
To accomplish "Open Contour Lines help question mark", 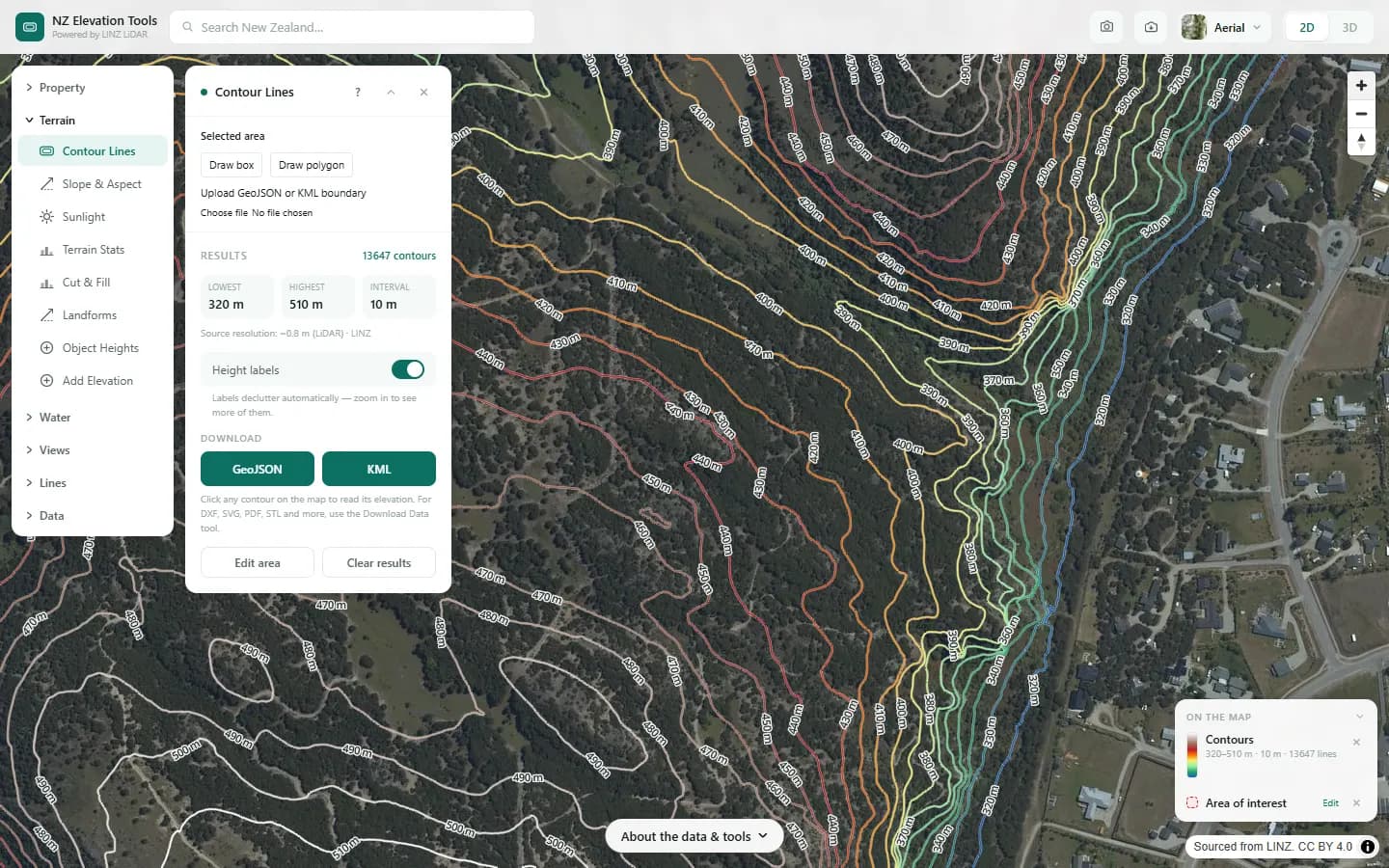I will (358, 93).
